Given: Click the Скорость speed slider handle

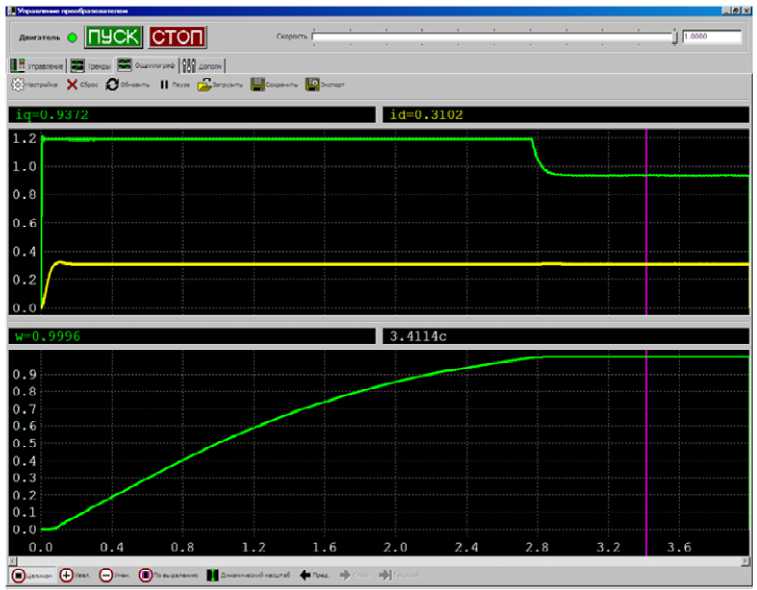Looking at the screenshot, I should tap(677, 37).
